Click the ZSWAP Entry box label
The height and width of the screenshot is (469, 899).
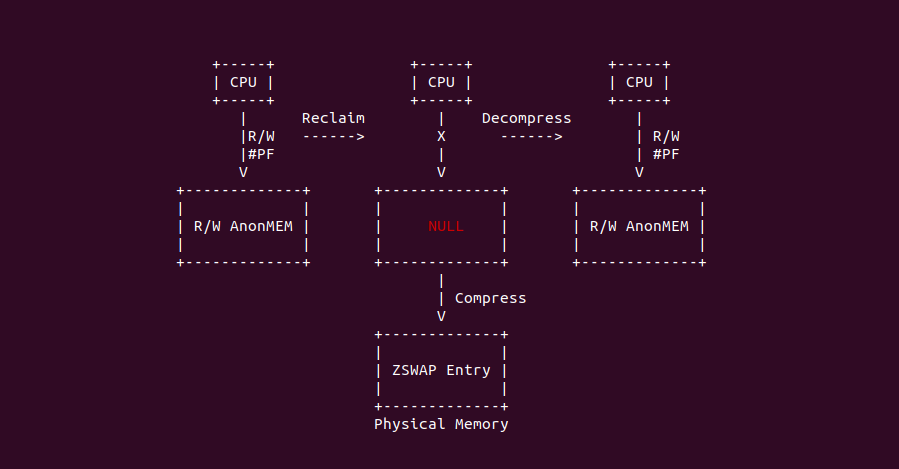[441, 370]
